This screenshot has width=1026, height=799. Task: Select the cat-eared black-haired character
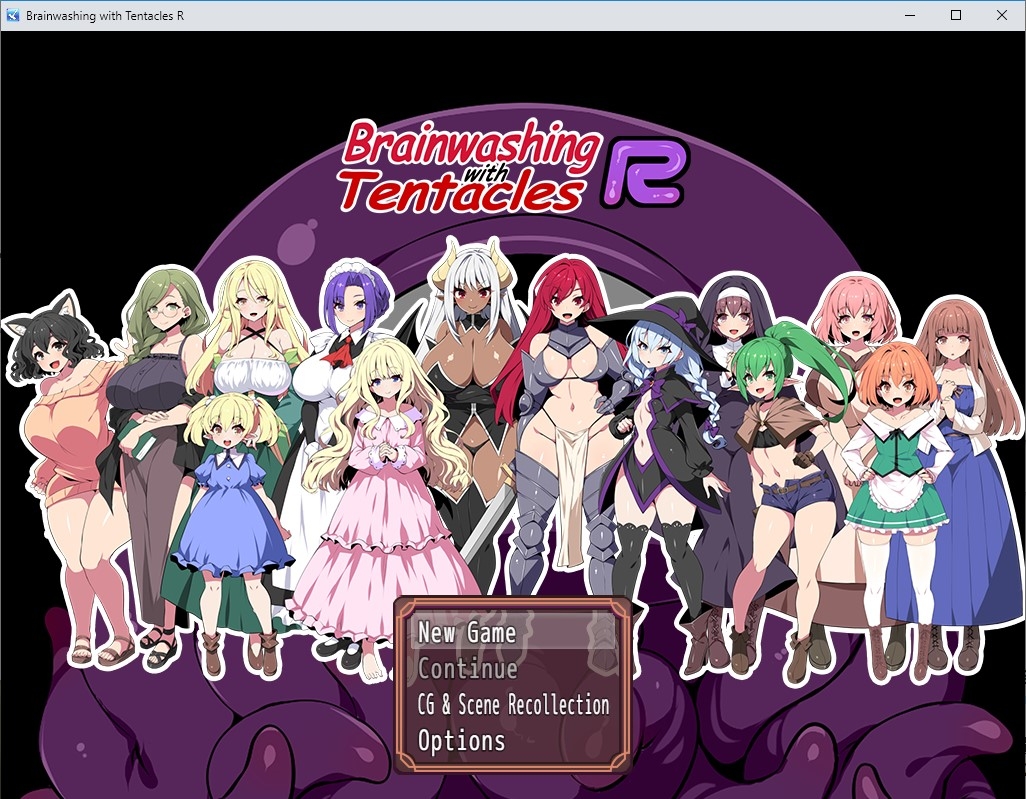55,358
